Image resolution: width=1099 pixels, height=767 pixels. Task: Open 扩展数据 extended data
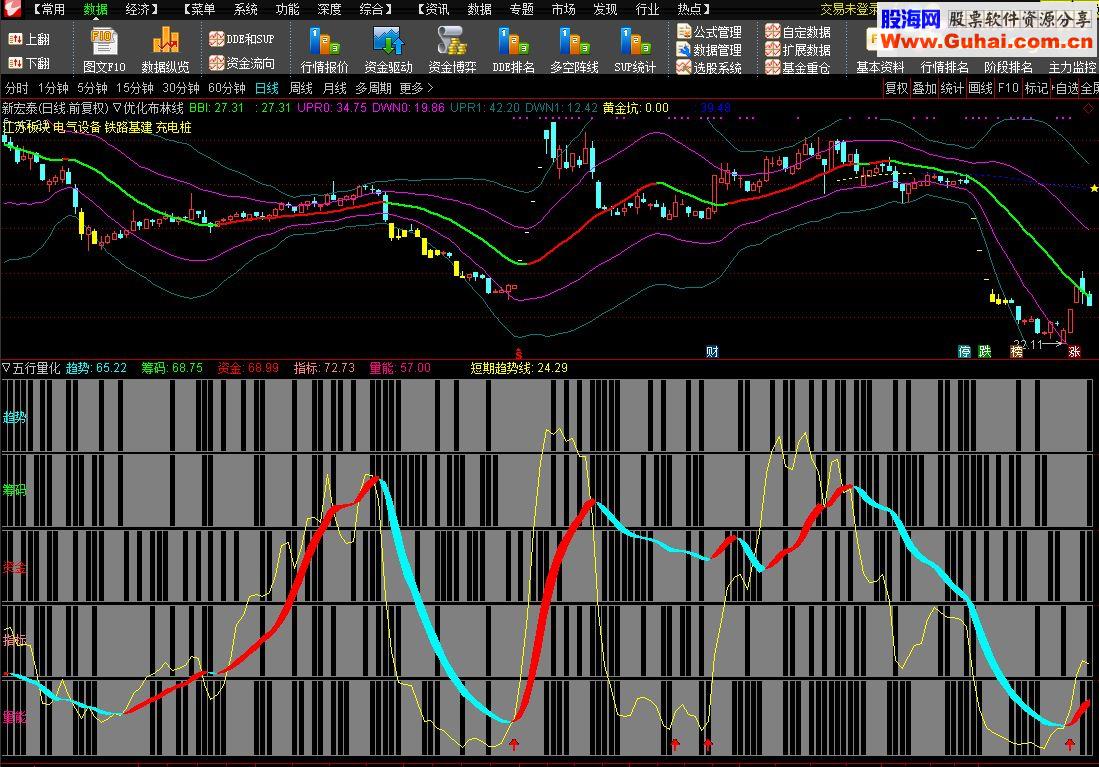coord(798,50)
